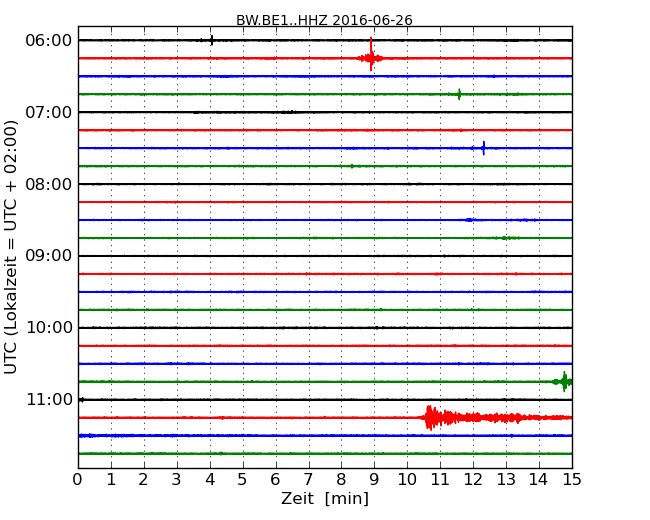Click the blue spike near minute 12.3

pos(483,148)
